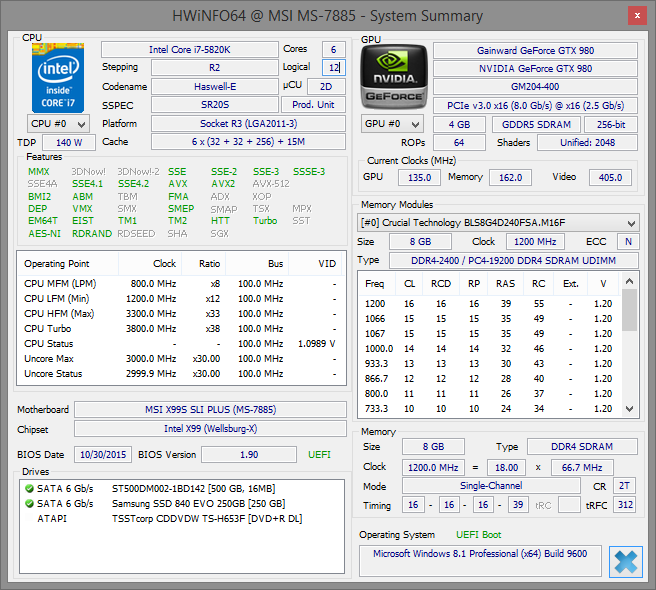Select the 733.3 frequency timing row
Viewport: 656px width, 590px height.
click(490, 409)
